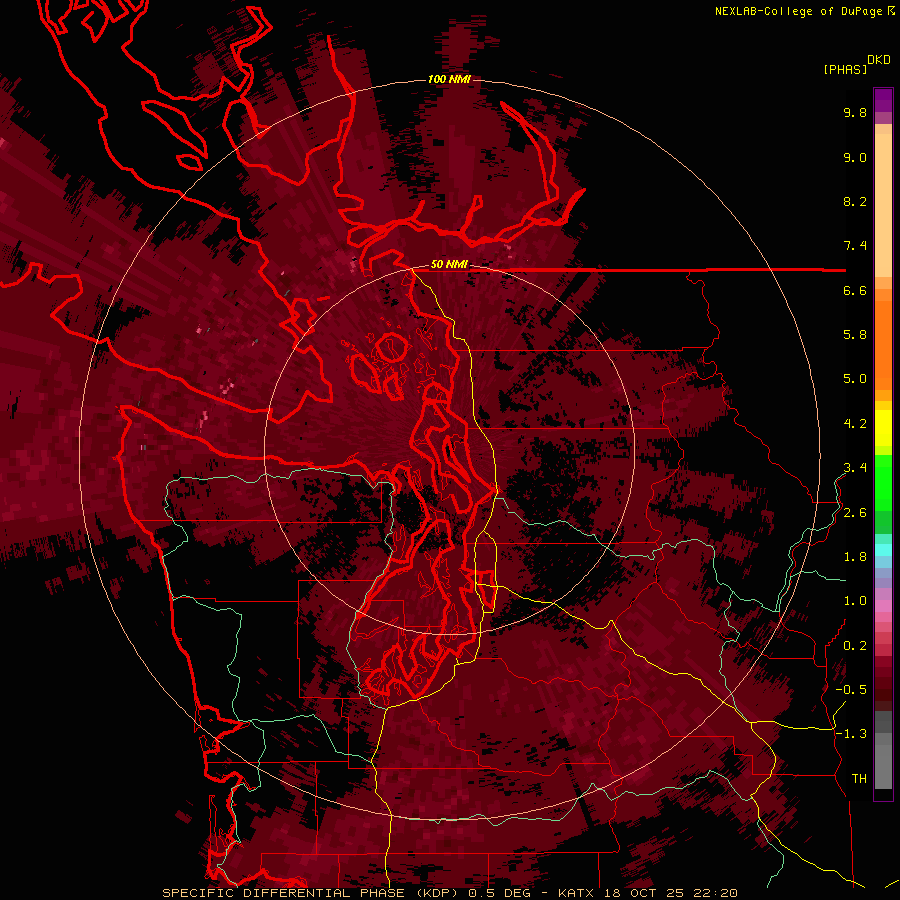Click the 8.2 value on color scale

[855, 201]
